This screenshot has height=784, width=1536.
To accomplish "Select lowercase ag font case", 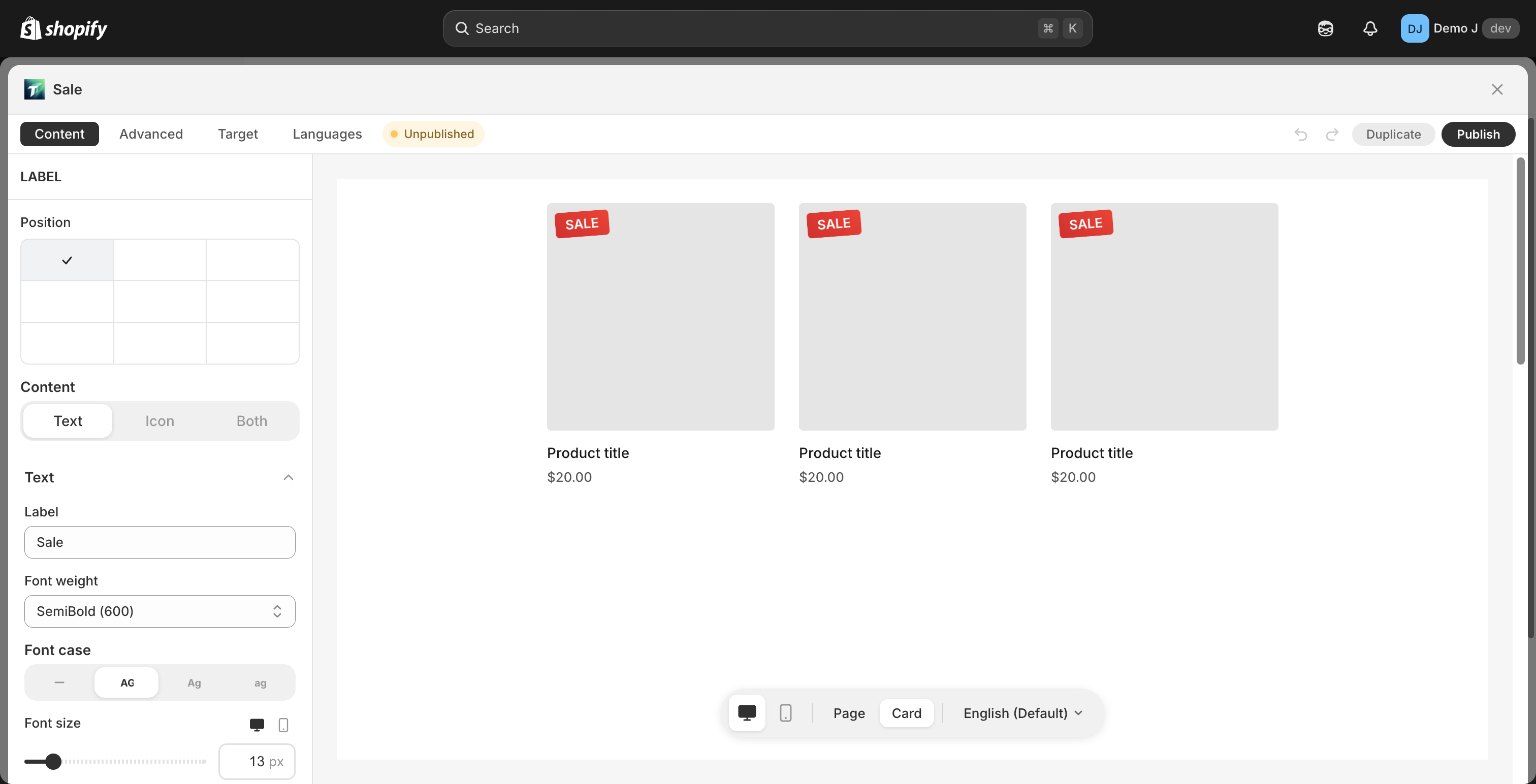I will (x=260, y=682).
